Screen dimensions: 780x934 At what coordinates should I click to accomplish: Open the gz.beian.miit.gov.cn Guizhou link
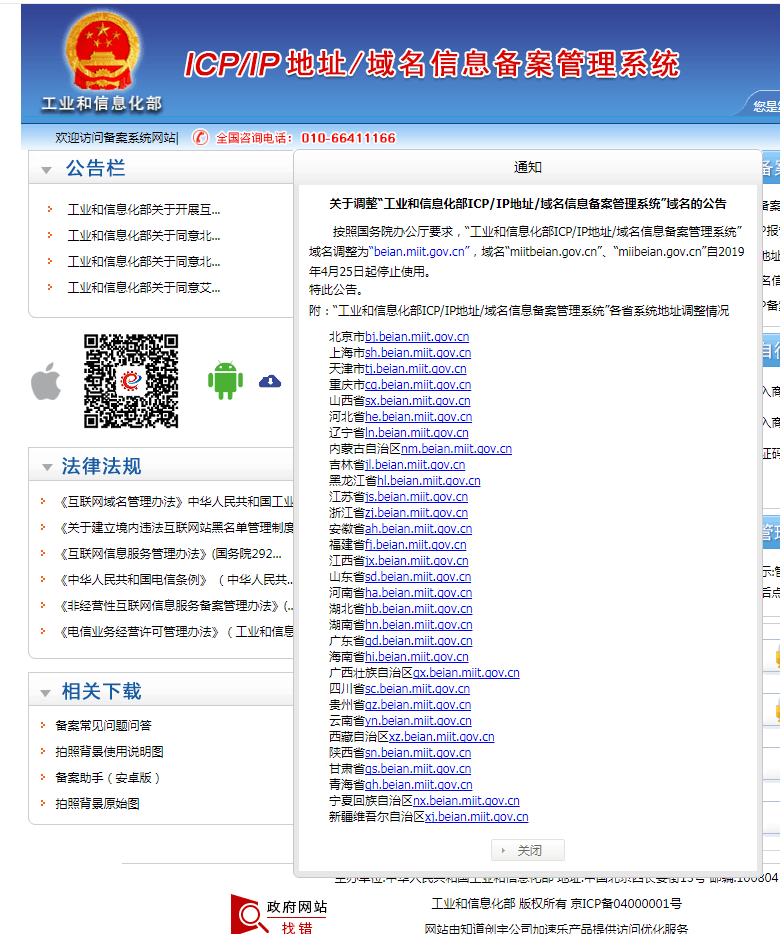(x=418, y=705)
